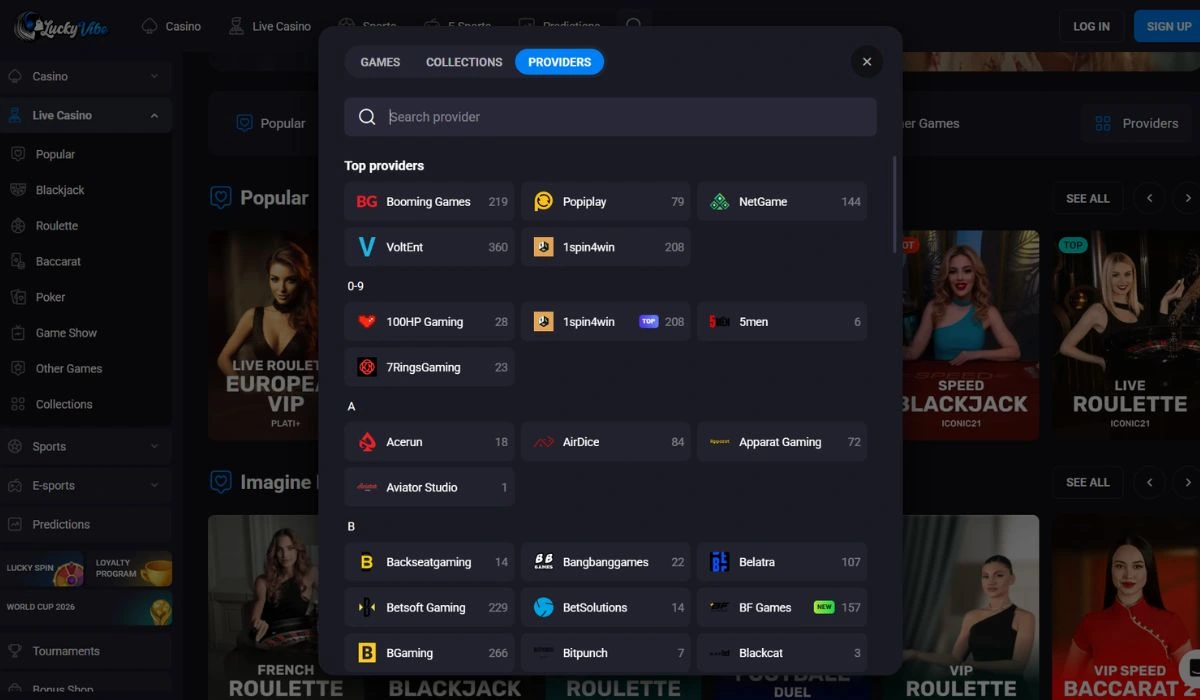Click the 100HP Gaming heart icon
The image size is (1200, 700).
coord(366,322)
